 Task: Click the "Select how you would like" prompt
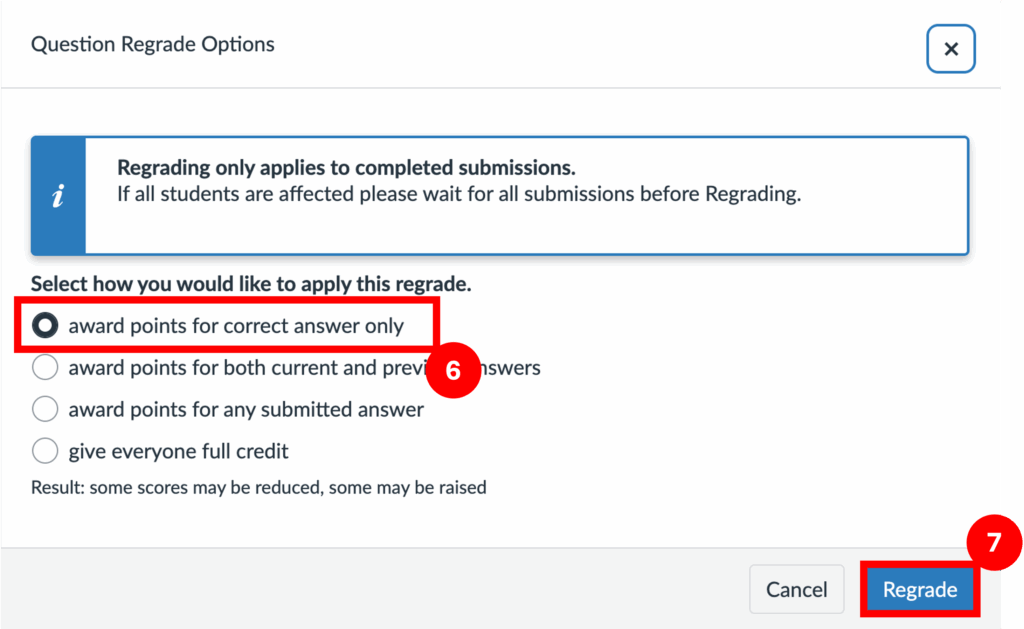point(251,284)
